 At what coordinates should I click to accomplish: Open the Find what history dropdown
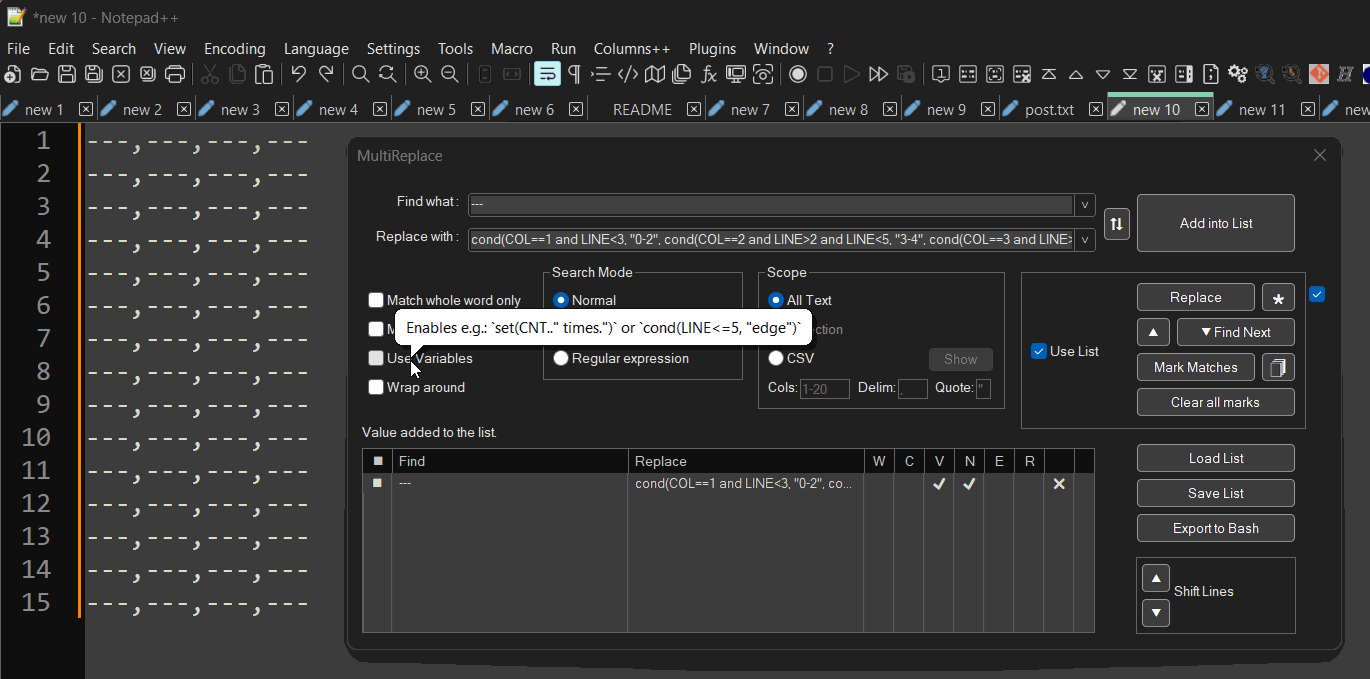pyautogui.click(x=1084, y=204)
